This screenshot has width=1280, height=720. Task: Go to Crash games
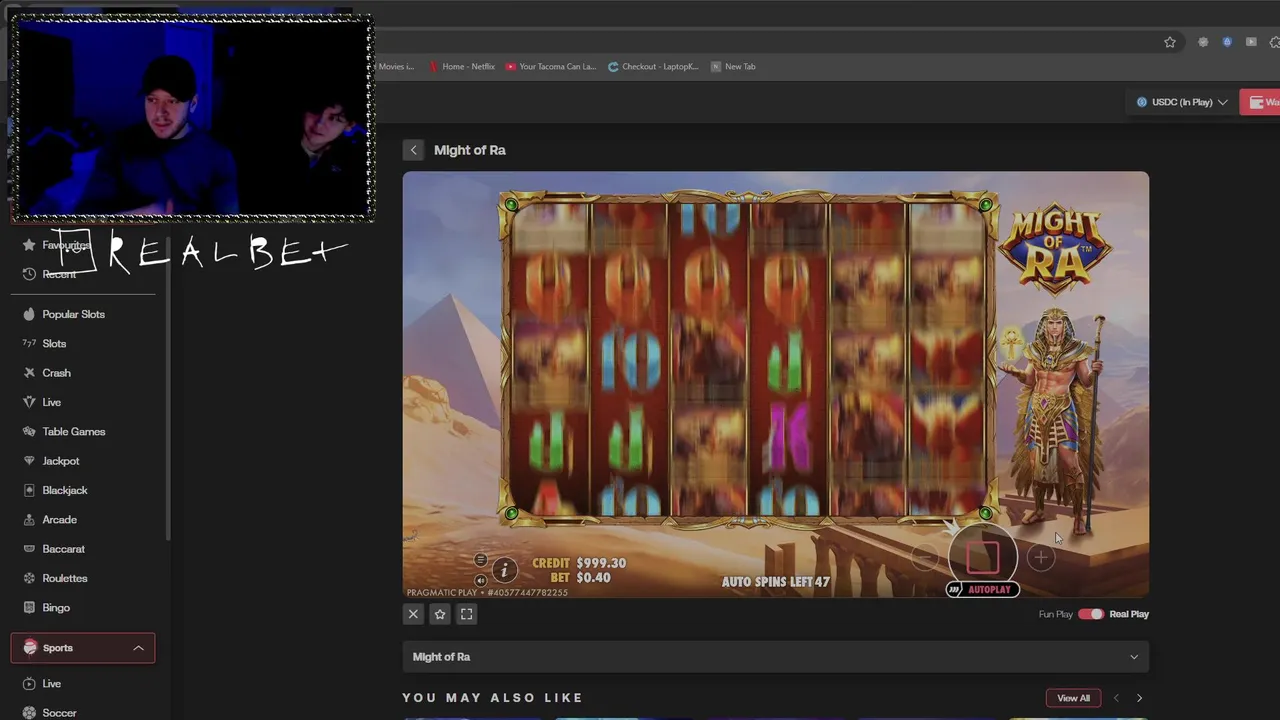(x=56, y=373)
